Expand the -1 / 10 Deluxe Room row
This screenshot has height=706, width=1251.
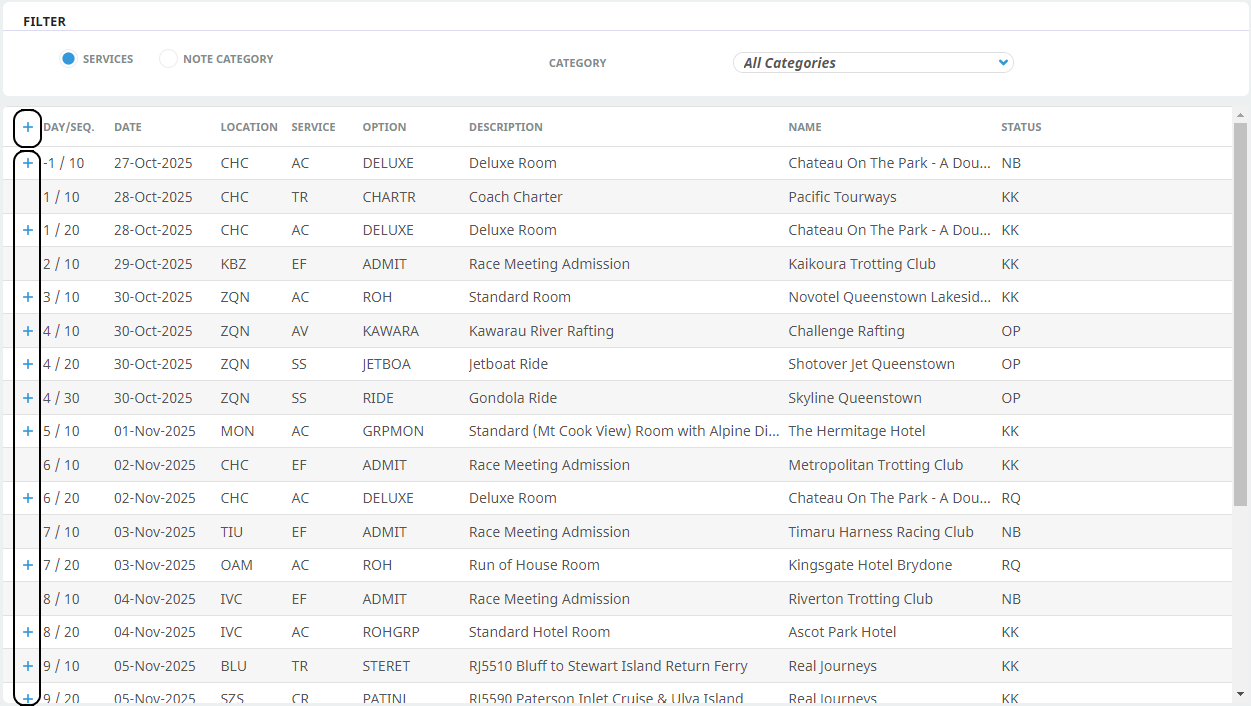(x=28, y=163)
